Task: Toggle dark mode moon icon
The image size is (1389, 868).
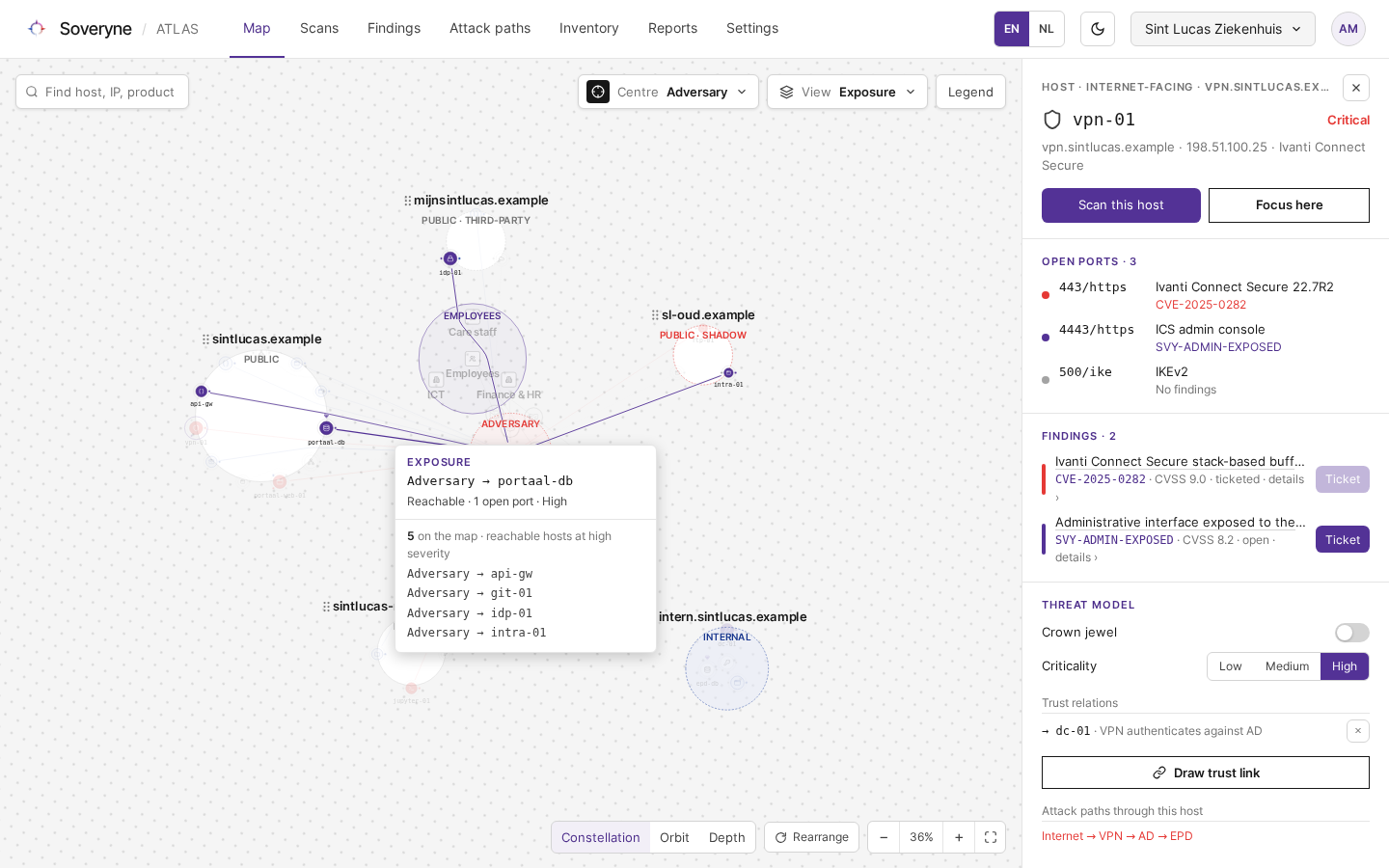Action: [1098, 29]
